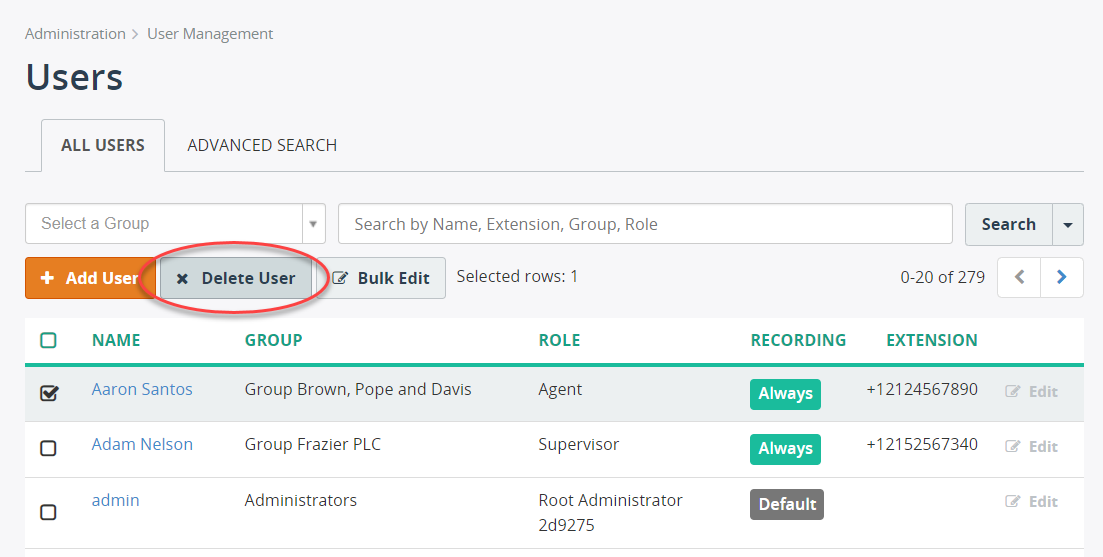Screen dimensions: 1103x557
Task: Toggle the select-all header checkbox
Action: tap(48, 340)
